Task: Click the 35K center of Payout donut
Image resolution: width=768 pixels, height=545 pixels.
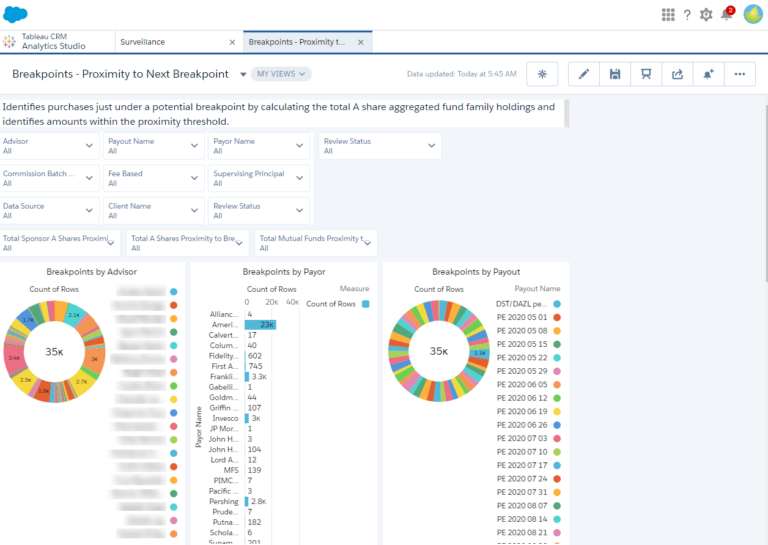Action: tap(439, 351)
